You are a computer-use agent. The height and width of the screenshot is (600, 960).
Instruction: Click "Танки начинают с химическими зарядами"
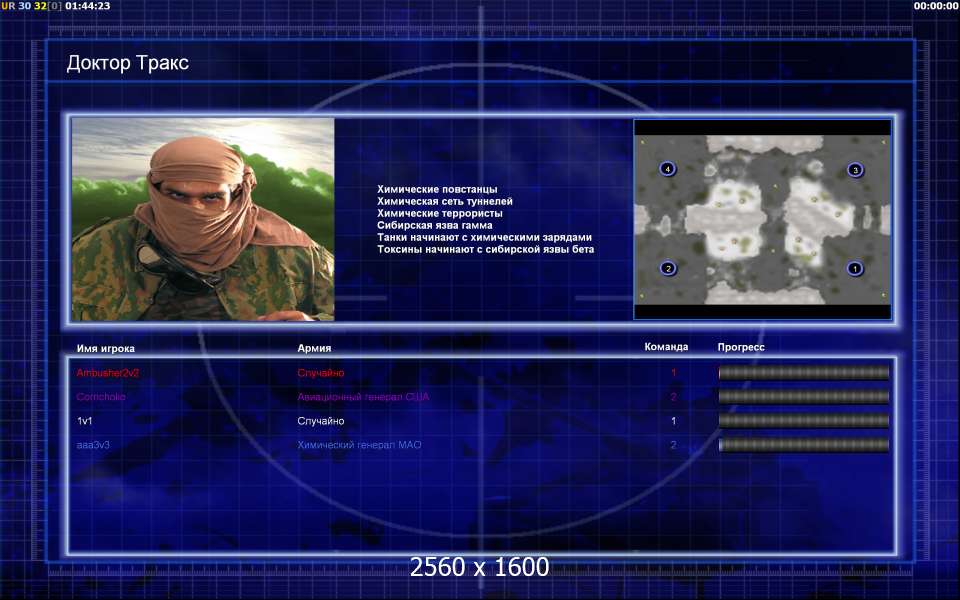[x=484, y=237]
